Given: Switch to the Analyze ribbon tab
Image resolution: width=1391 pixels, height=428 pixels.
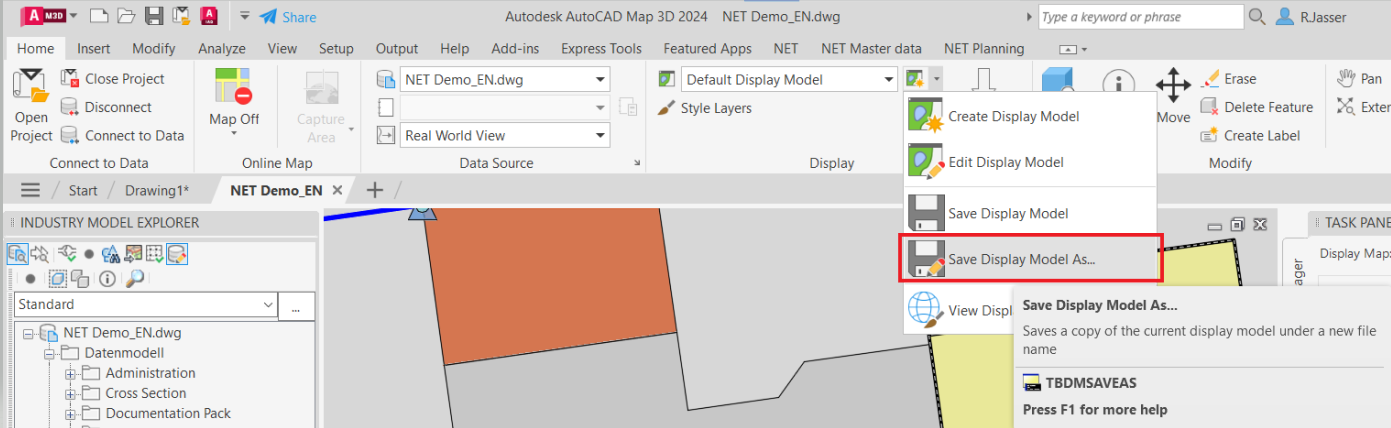Looking at the screenshot, I should click(x=222, y=48).
